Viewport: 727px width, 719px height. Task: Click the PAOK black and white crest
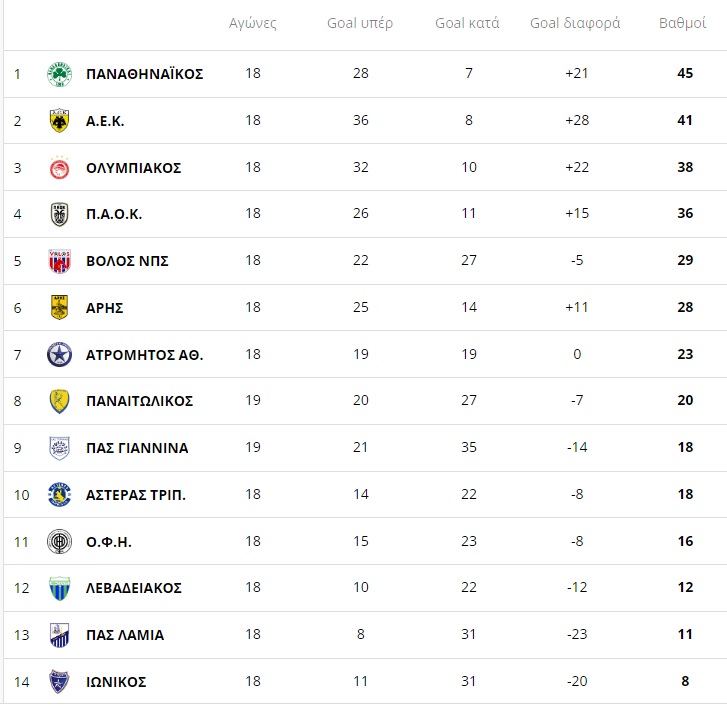coord(59,214)
